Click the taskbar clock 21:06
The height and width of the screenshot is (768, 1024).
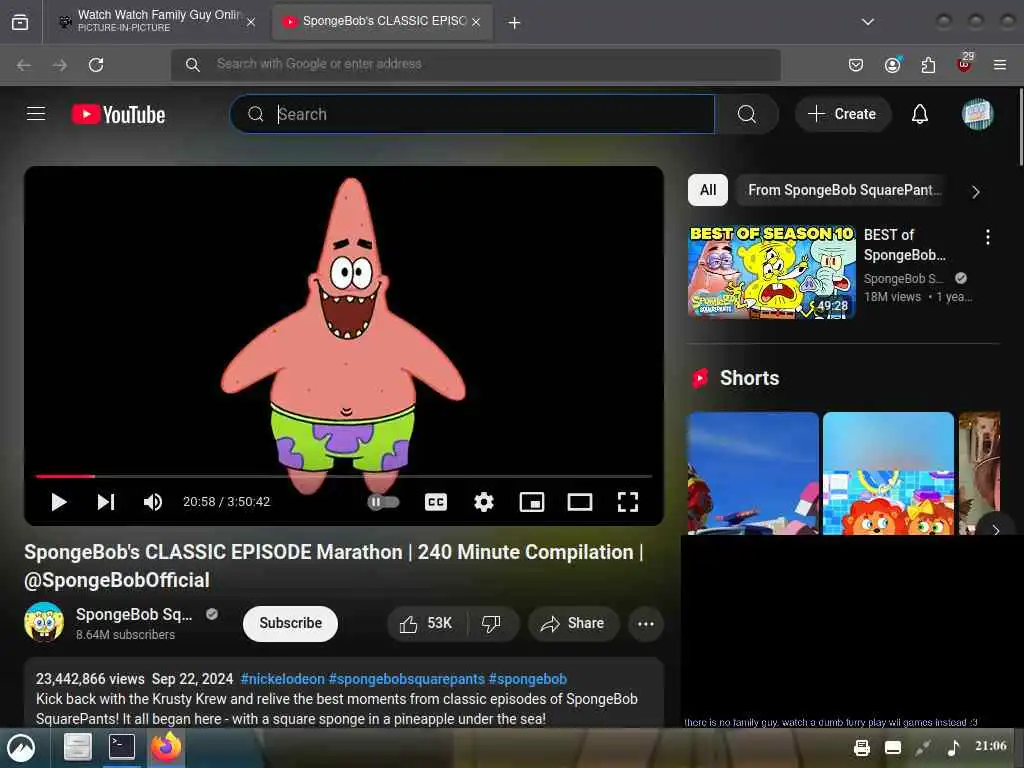coord(991,746)
